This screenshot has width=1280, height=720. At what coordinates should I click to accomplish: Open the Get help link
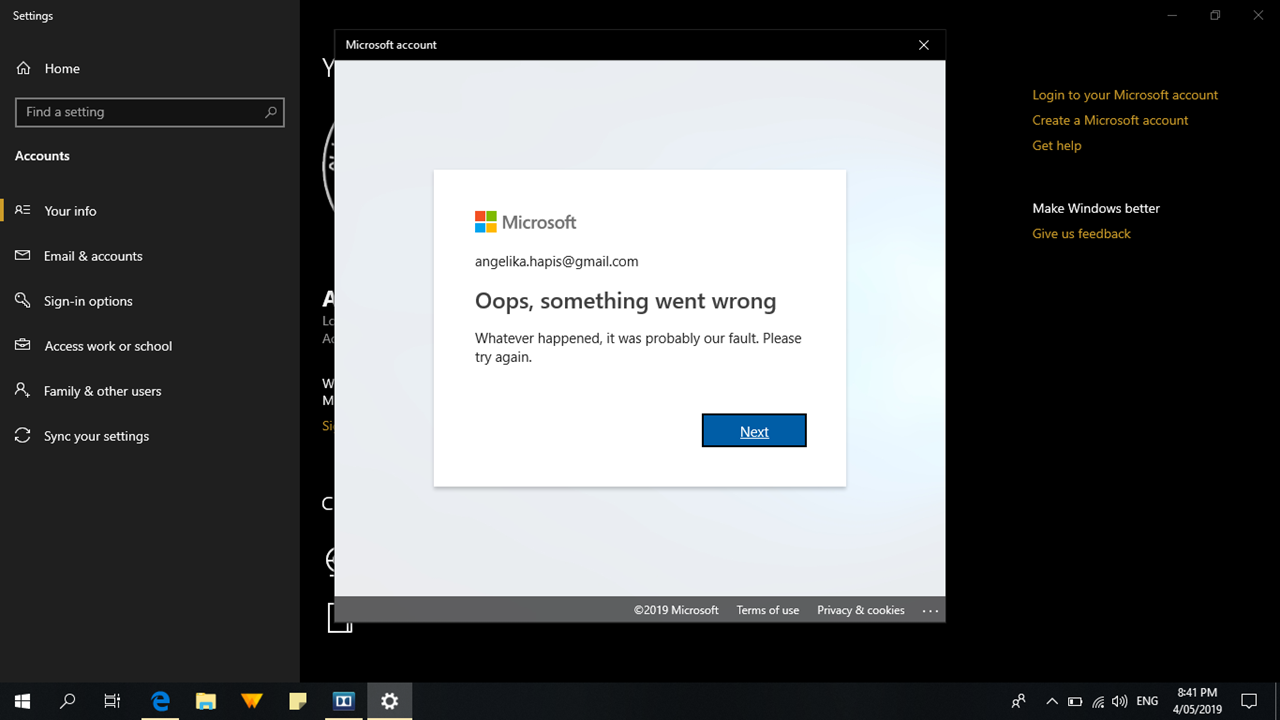point(1056,145)
